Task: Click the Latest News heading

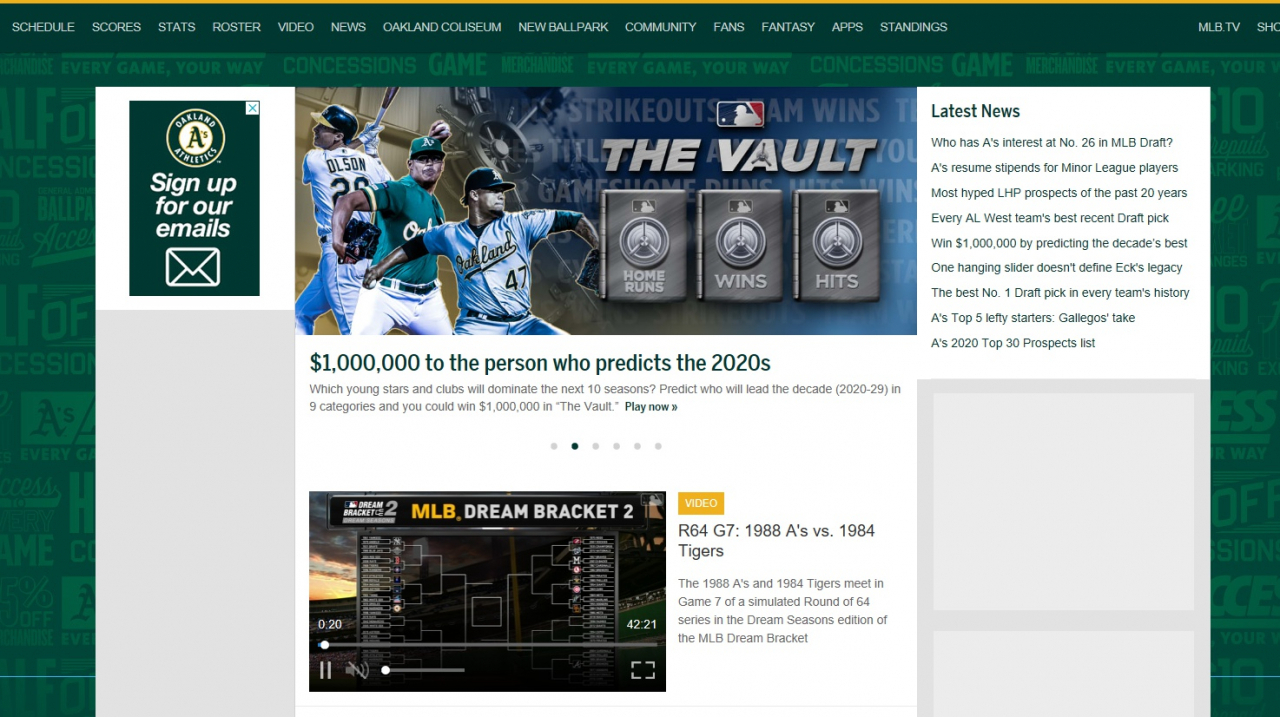Action: click(x=975, y=111)
